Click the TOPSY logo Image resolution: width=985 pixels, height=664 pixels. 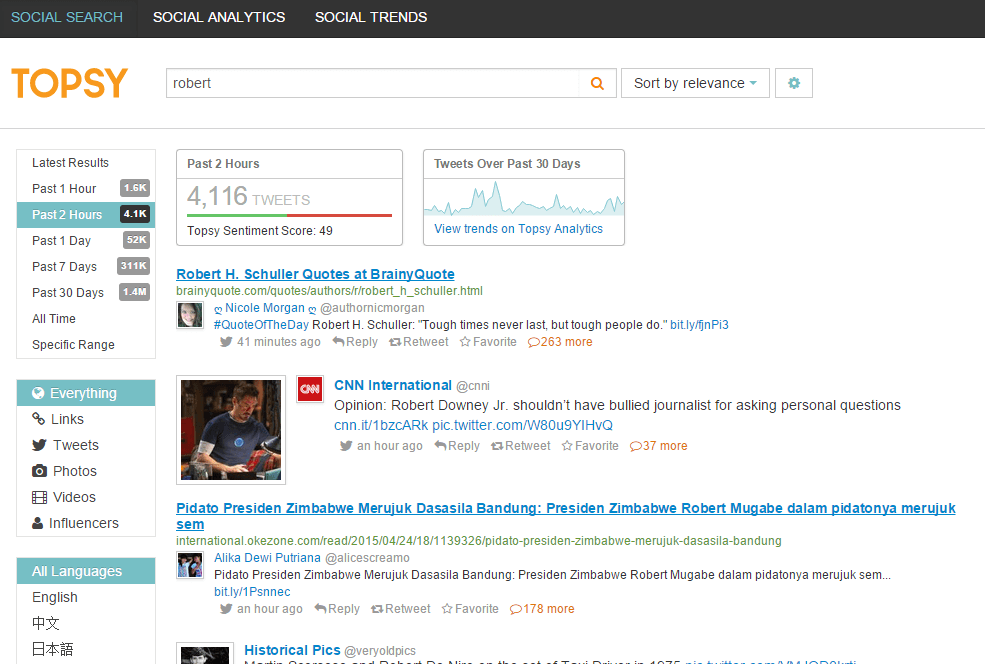coord(70,83)
